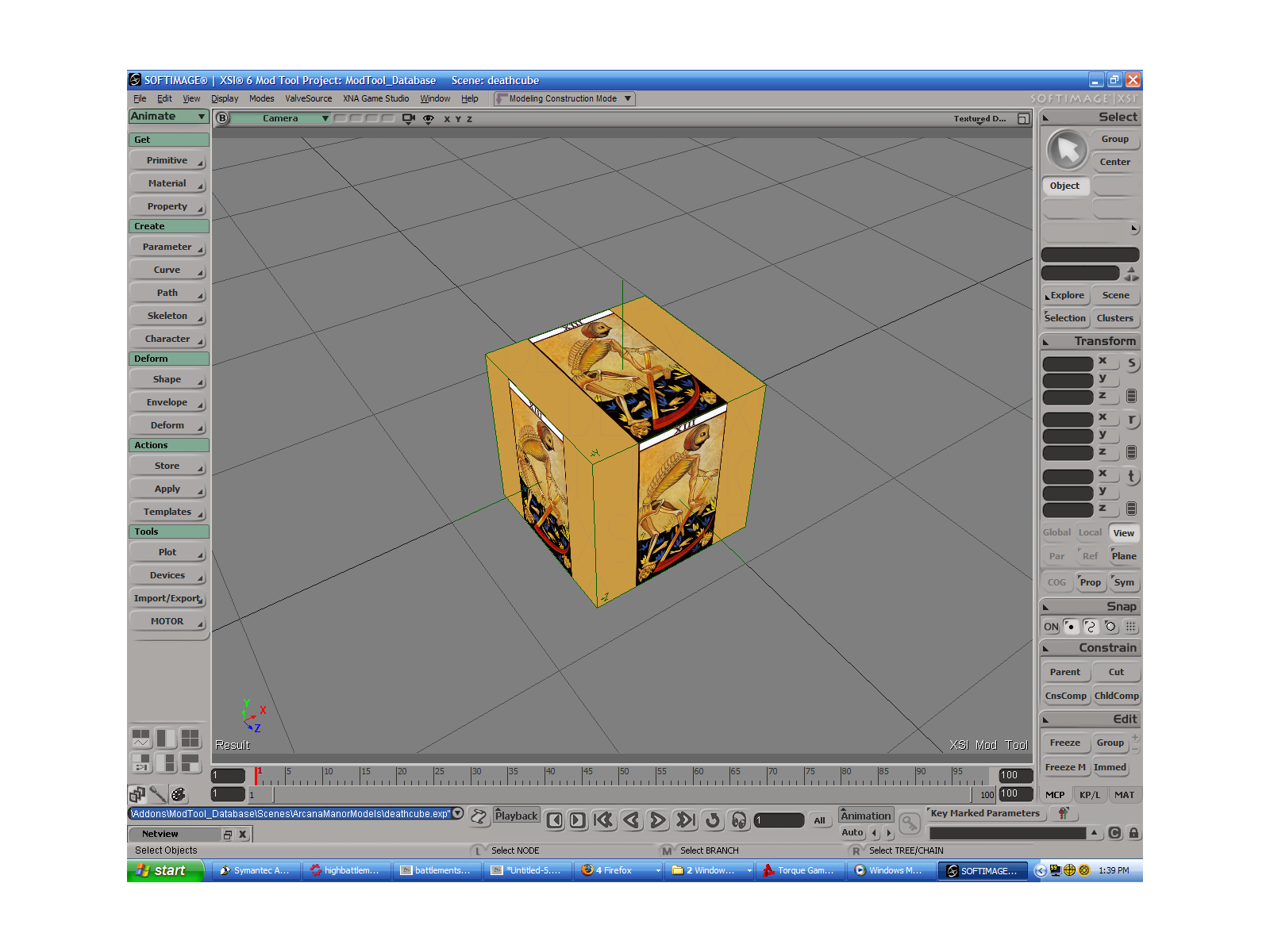The image size is (1270, 952).
Task: Toggle the All playback button
Action: pyautogui.click(x=820, y=820)
